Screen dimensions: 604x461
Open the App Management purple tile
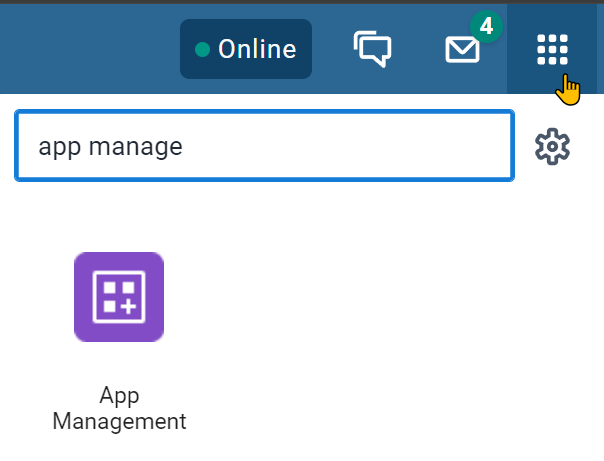[x=119, y=297]
